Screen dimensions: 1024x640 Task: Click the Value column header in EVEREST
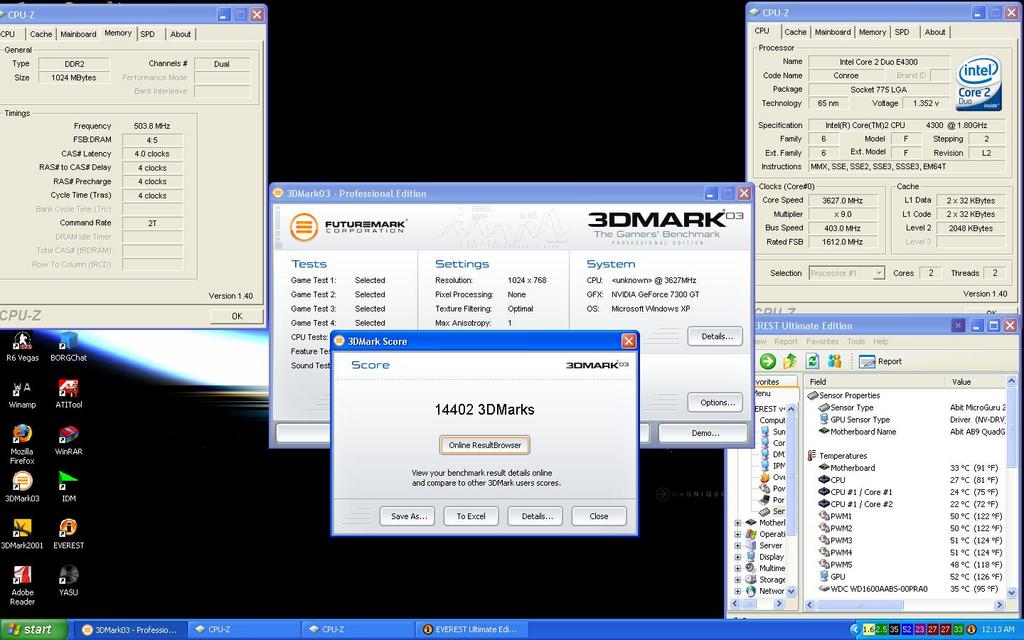coord(976,381)
